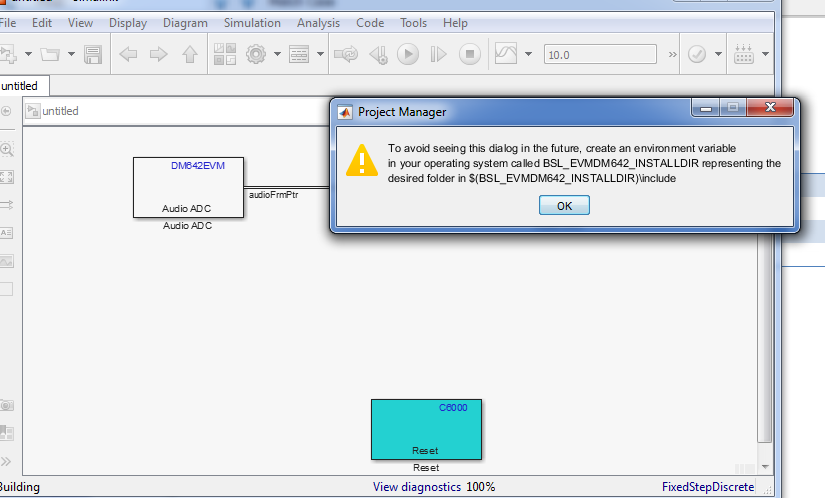
Task: Expand the Open folder dropdown arrow
Action: (72, 54)
